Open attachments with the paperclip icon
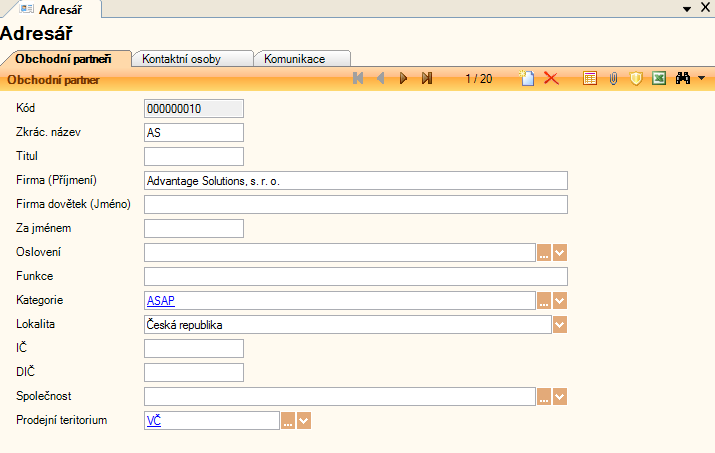Screen dimensions: 715x453 click(x=613, y=79)
